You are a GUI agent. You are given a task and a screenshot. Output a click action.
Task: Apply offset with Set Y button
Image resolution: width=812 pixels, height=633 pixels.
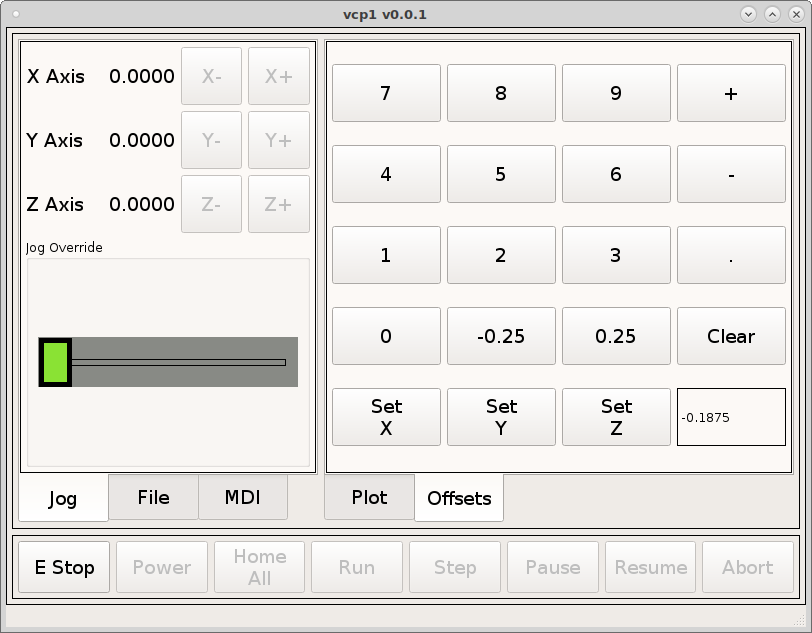coord(501,417)
